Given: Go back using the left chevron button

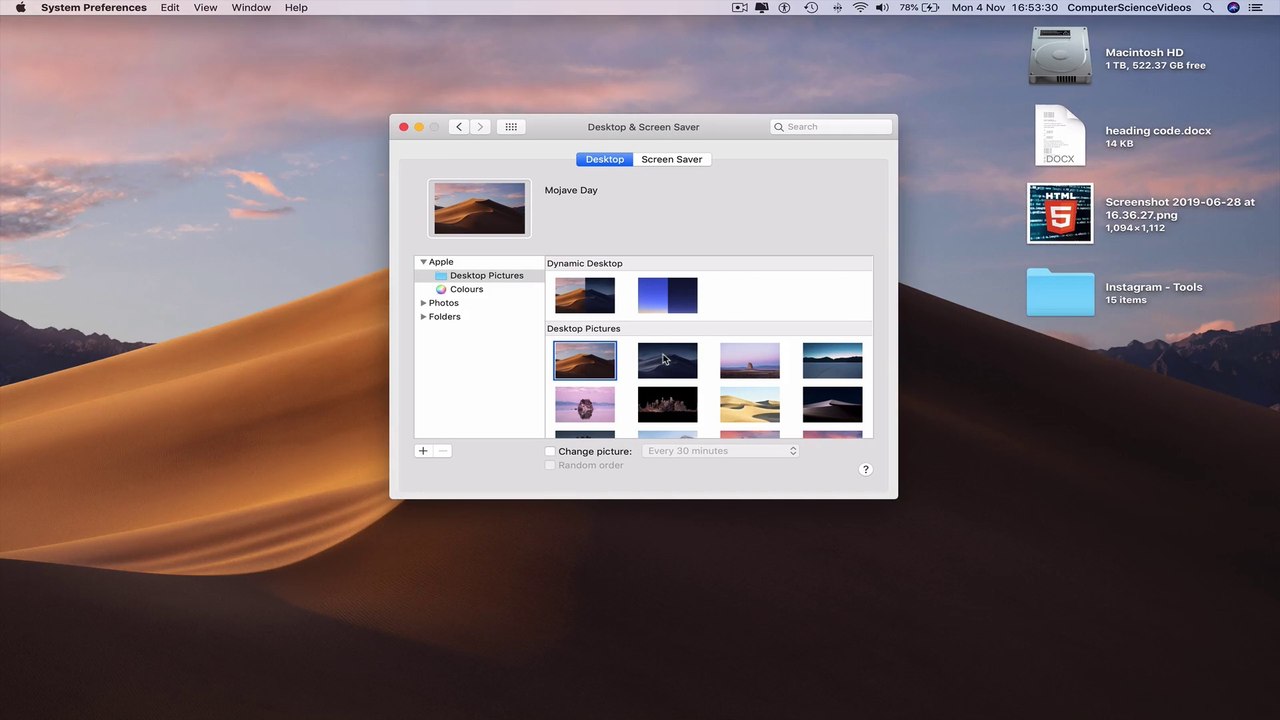Looking at the screenshot, I should pyautogui.click(x=459, y=127).
